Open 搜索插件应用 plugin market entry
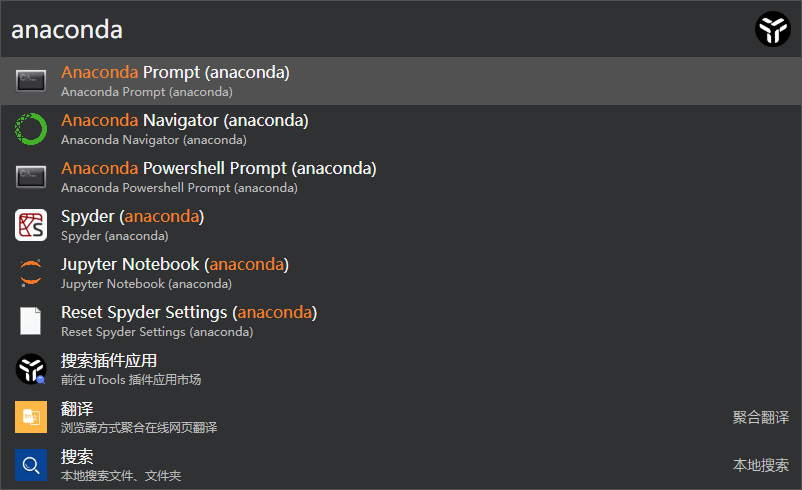Screen dimensions: 802x490 click(401, 369)
